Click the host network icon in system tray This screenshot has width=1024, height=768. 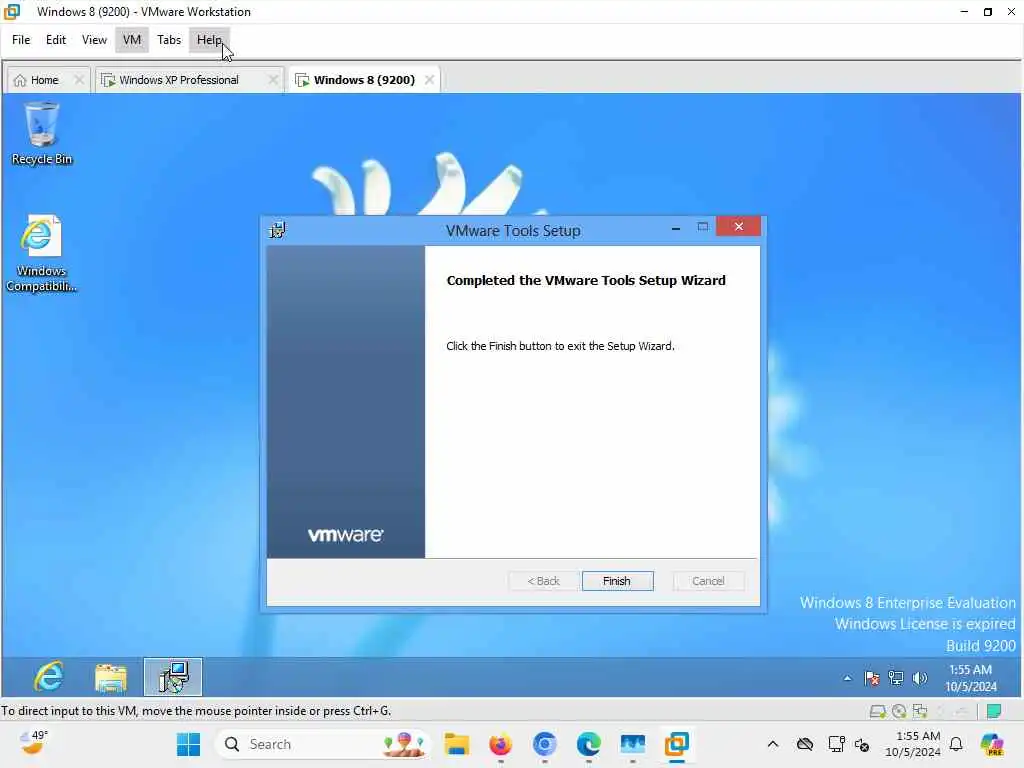click(x=836, y=744)
